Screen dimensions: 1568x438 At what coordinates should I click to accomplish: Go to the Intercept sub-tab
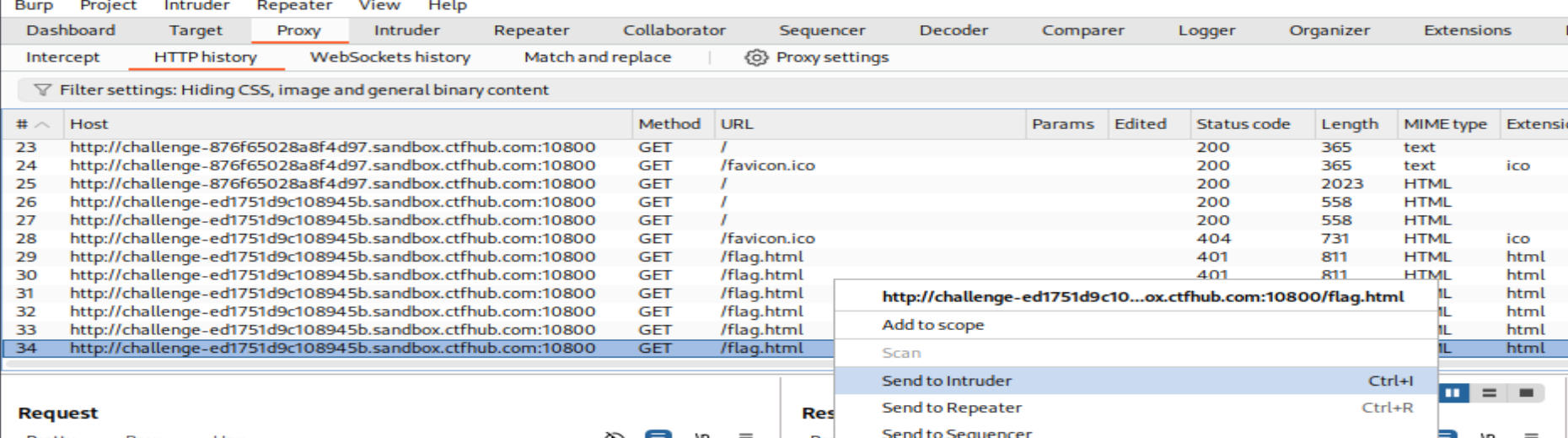coord(62,57)
